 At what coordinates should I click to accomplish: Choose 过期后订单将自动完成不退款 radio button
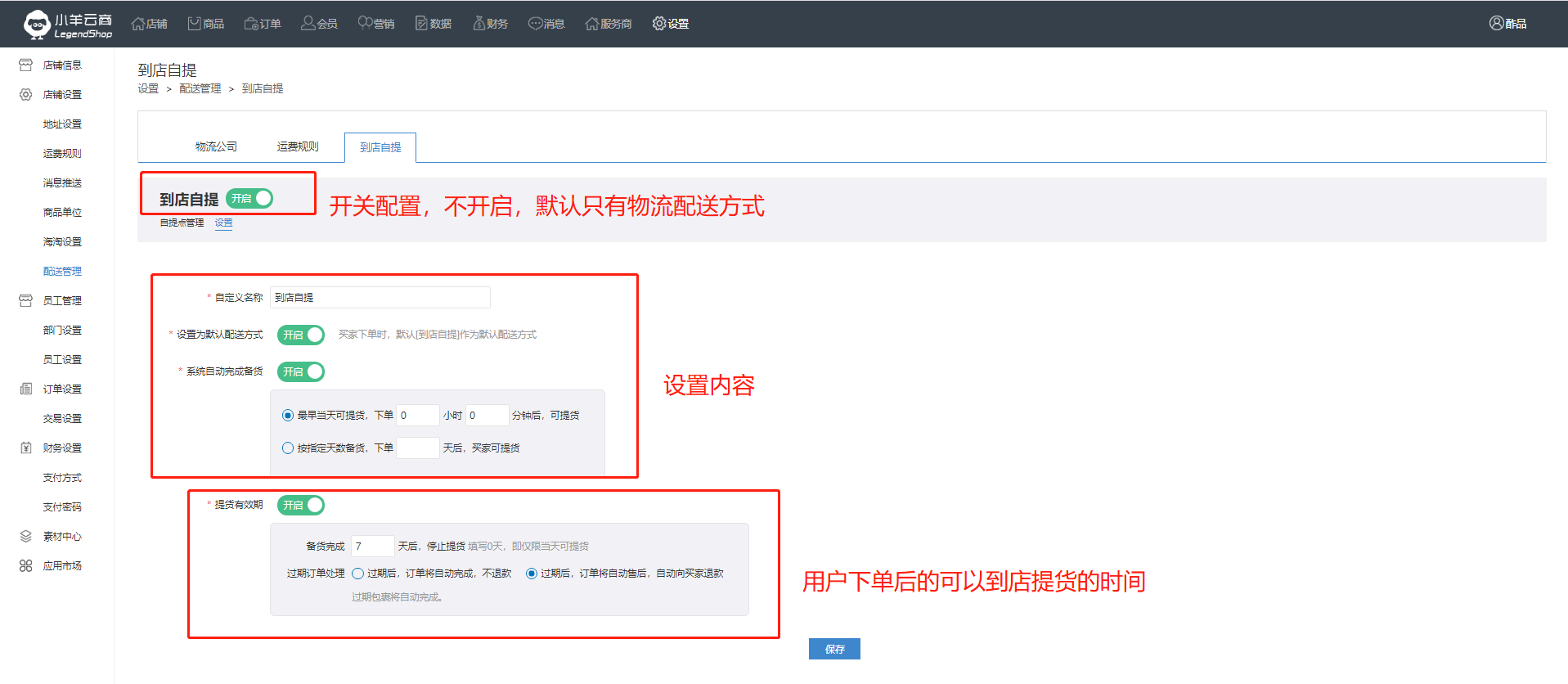point(358,574)
